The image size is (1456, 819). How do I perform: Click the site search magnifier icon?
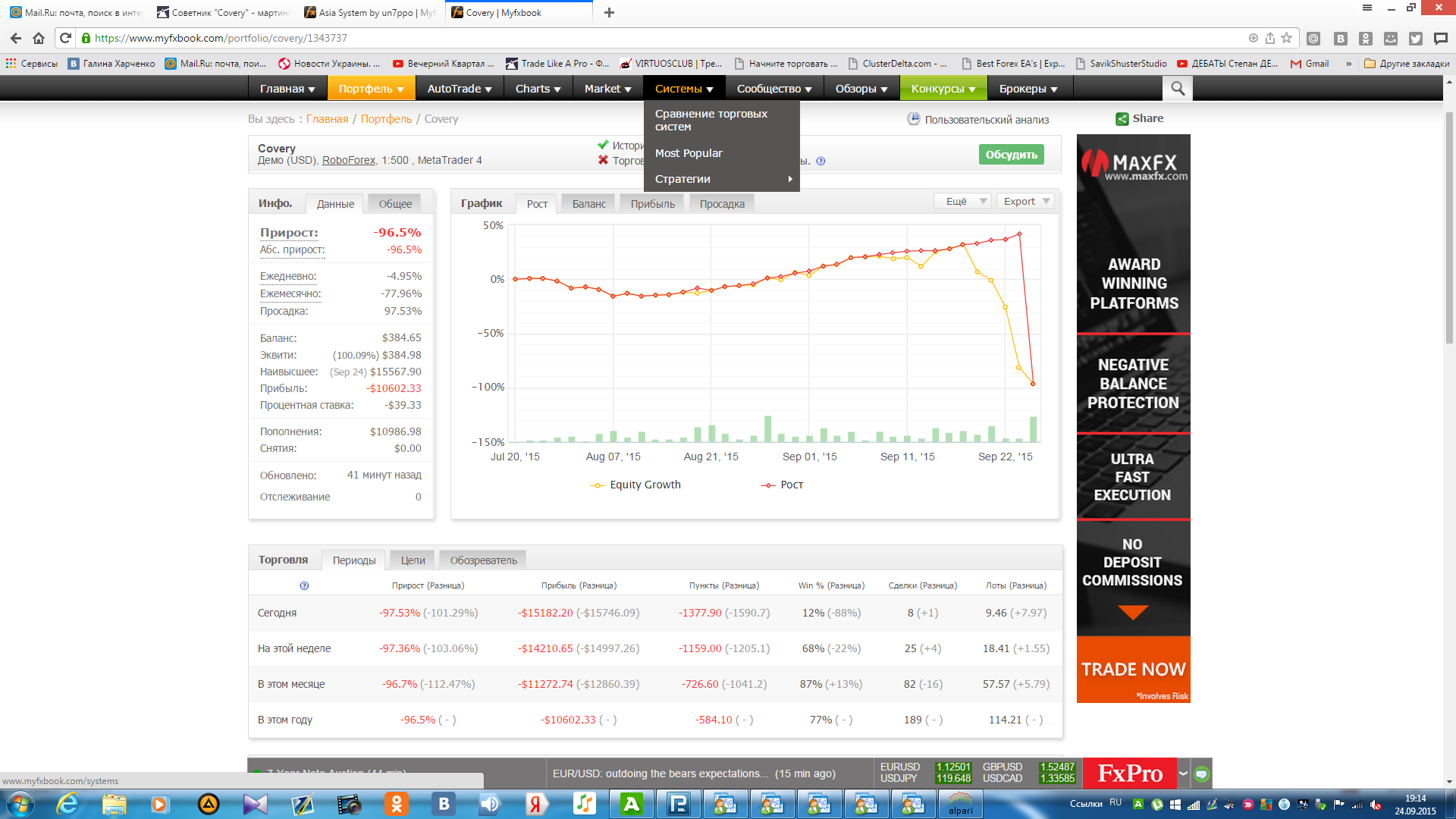point(1177,89)
